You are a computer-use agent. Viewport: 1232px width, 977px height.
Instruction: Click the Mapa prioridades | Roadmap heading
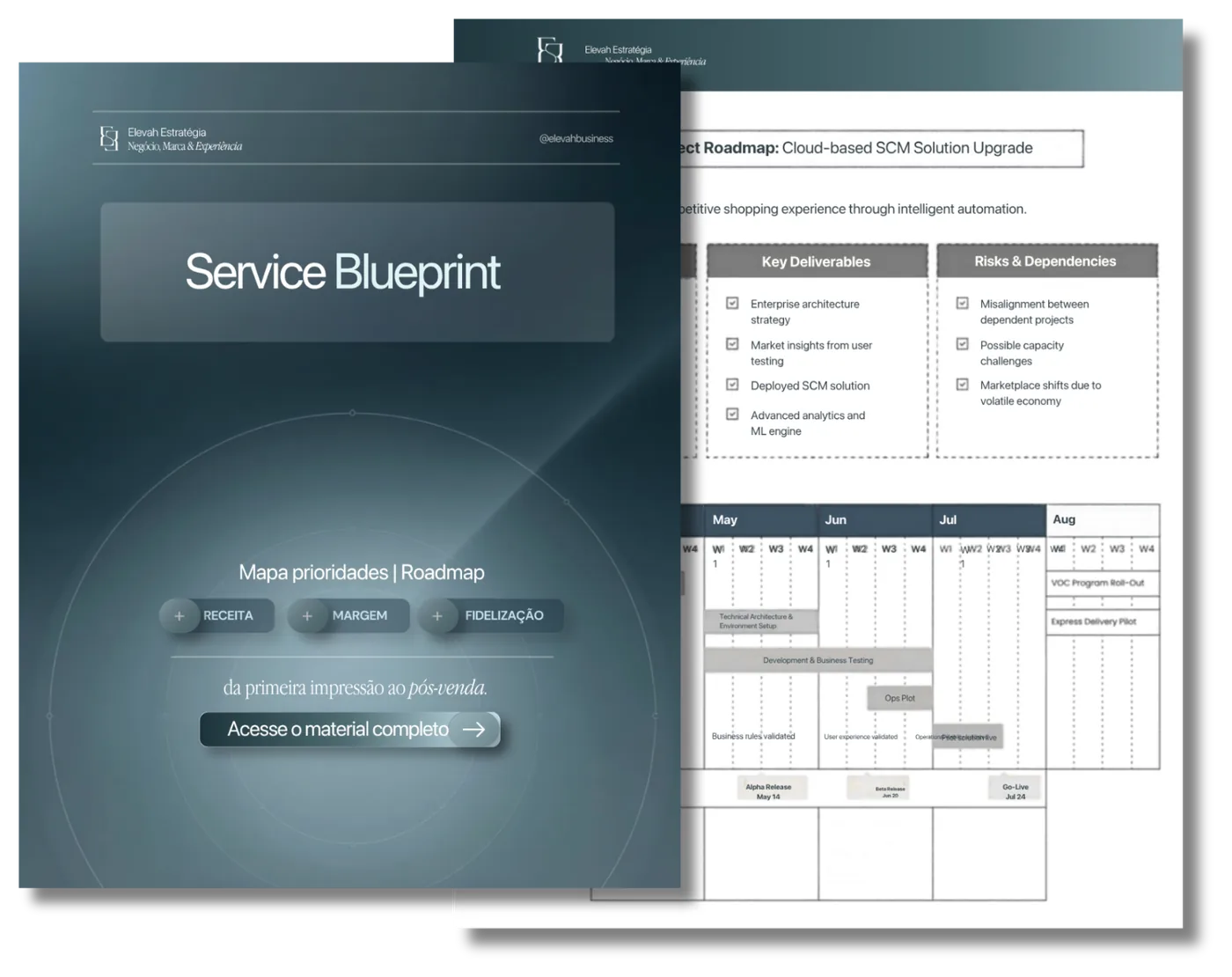point(362,573)
